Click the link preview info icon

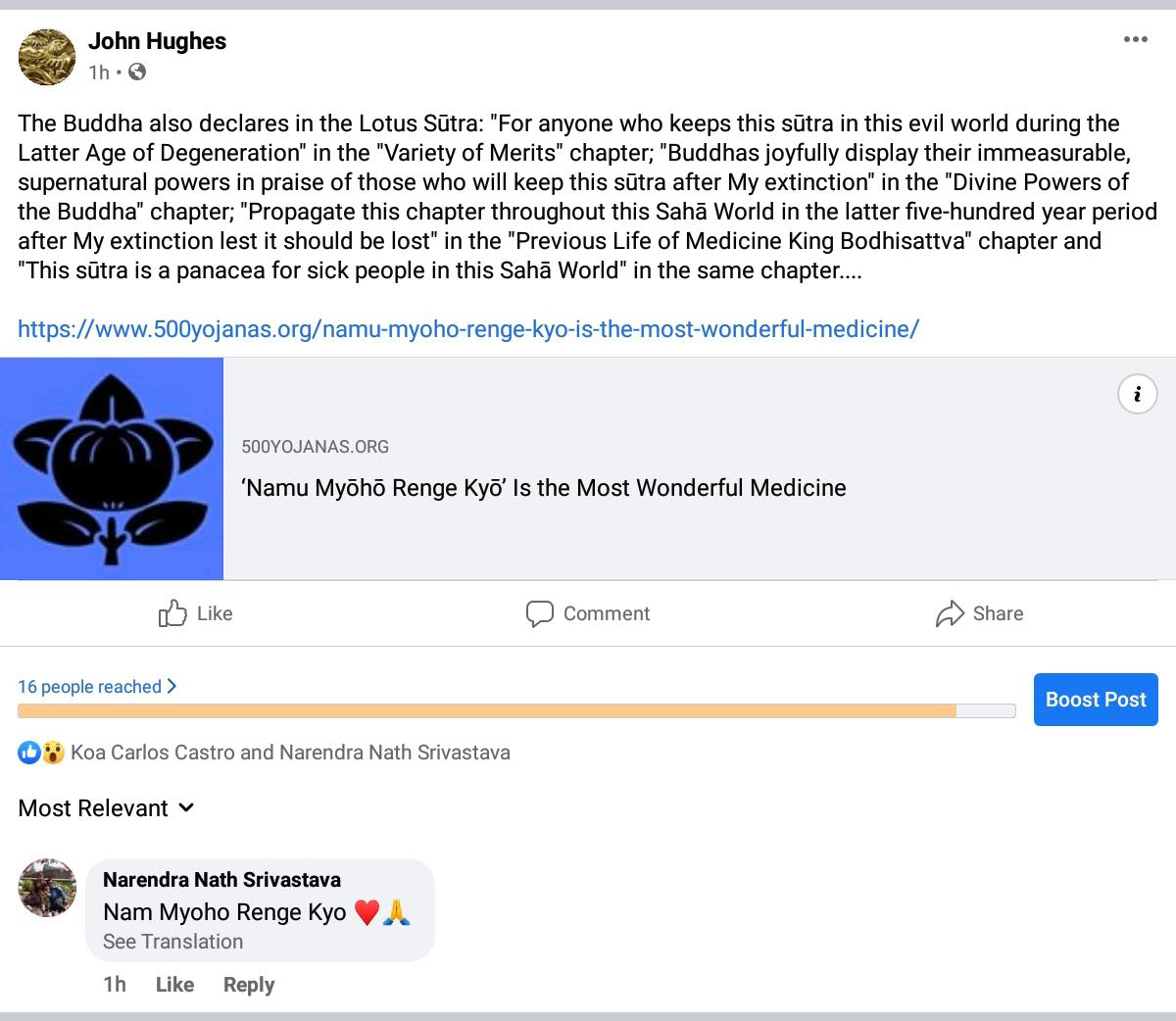(x=1137, y=394)
